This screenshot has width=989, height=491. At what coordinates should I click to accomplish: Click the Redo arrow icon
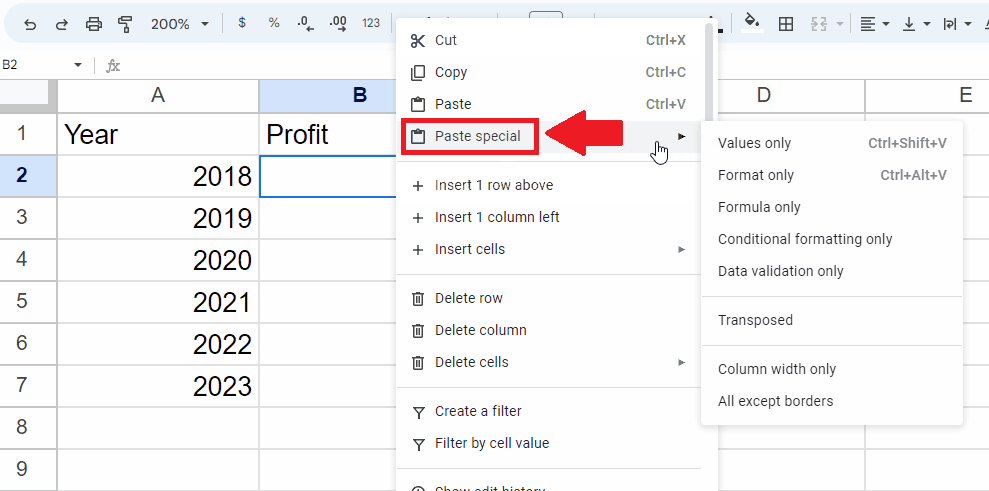[x=62, y=24]
